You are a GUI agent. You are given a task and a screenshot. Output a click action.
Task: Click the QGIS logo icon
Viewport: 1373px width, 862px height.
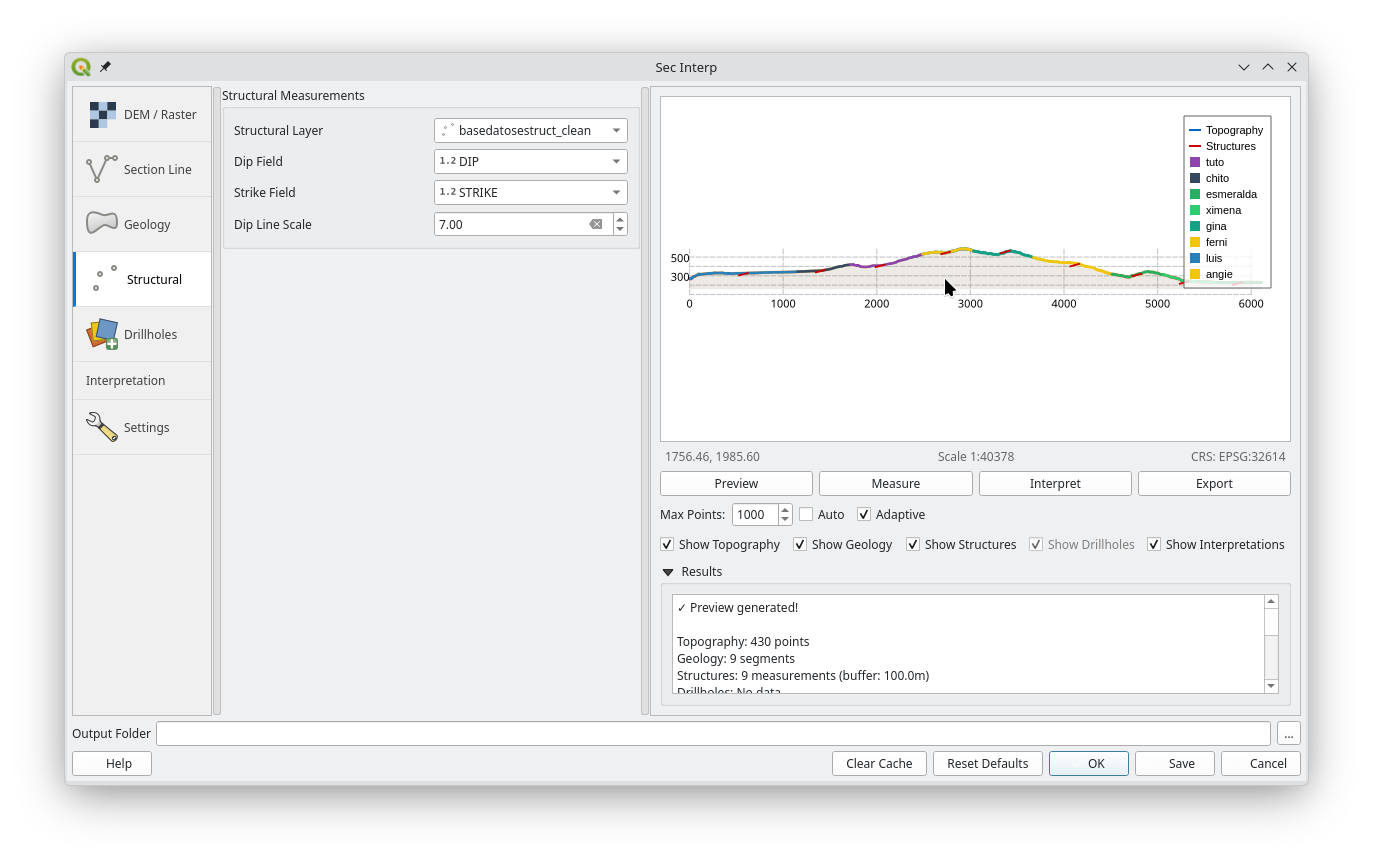(x=81, y=67)
